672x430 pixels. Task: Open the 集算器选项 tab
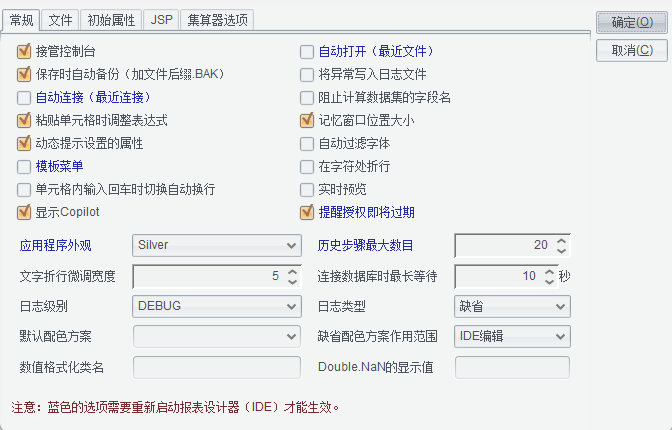point(217,20)
